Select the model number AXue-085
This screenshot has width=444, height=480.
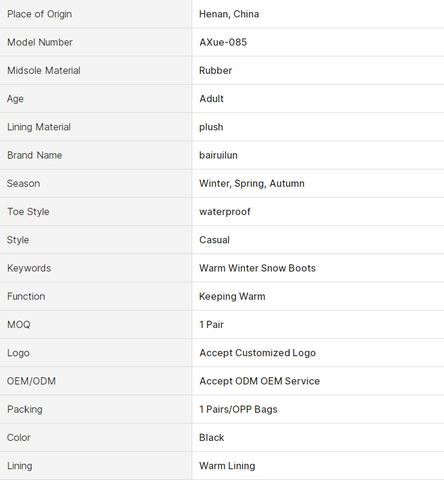223,42
